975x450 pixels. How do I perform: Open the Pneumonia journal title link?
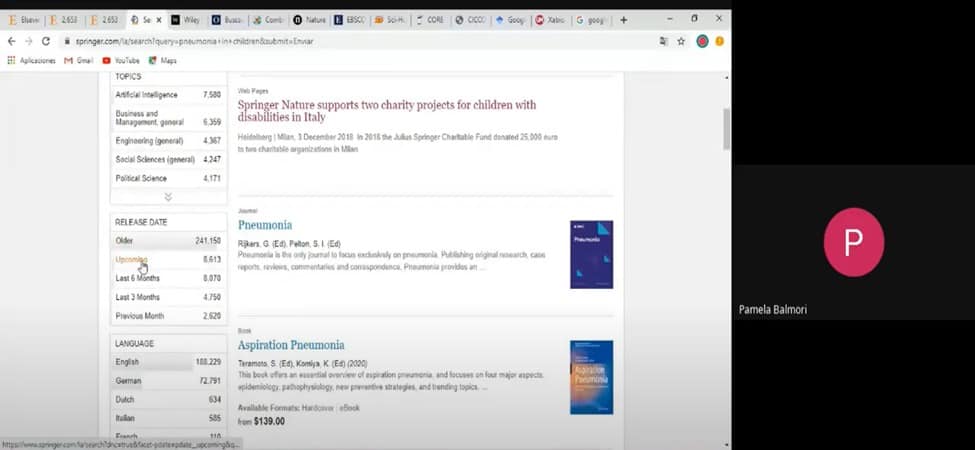[x=265, y=225]
